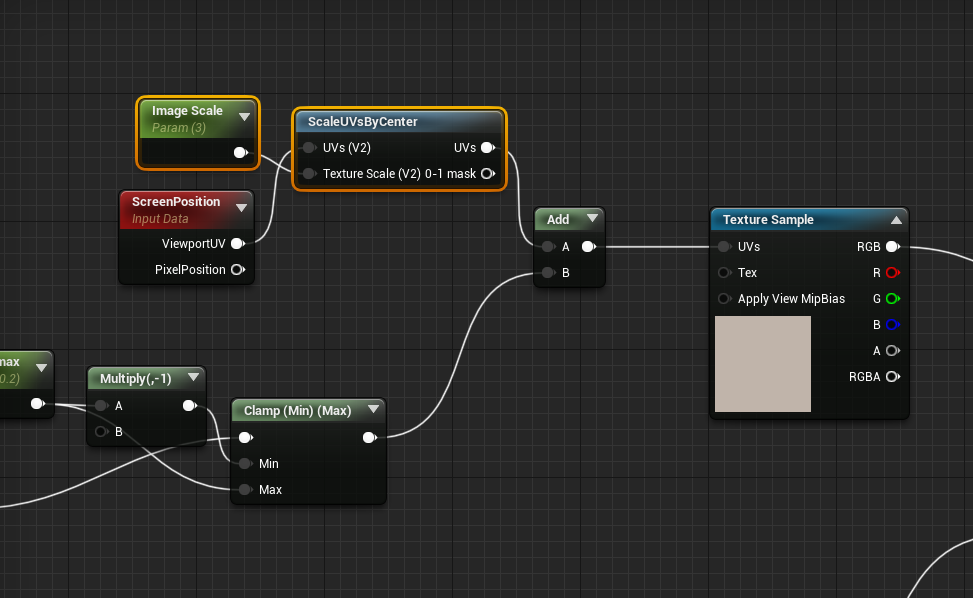Expand the ScreenPosition node arrow
973x598 pixels.
click(241, 207)
